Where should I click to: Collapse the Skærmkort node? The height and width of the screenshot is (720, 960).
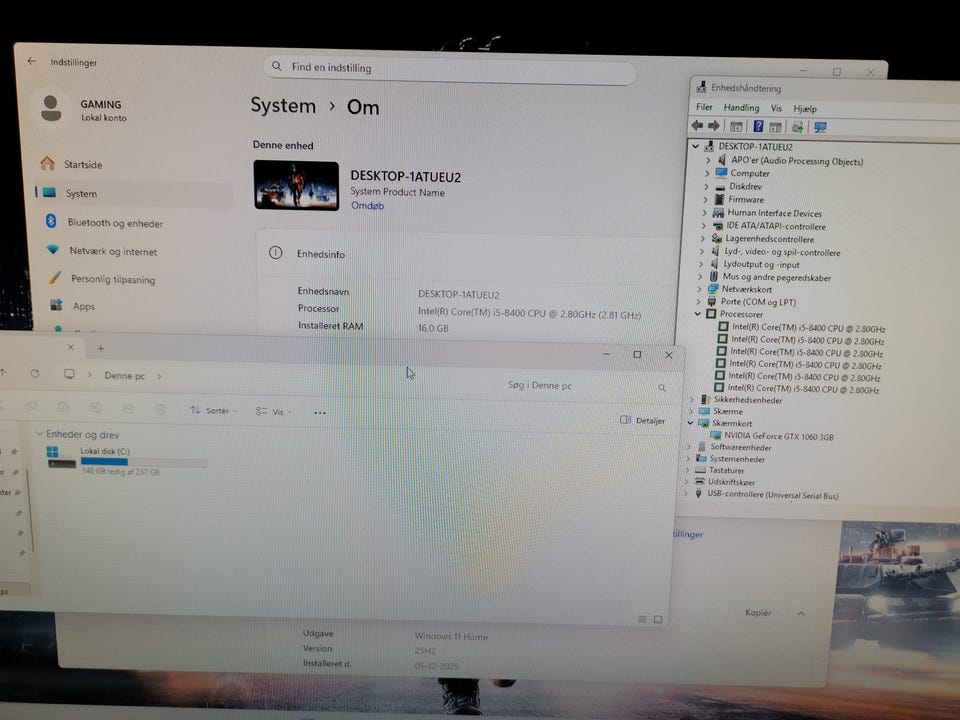pos(691,423)
